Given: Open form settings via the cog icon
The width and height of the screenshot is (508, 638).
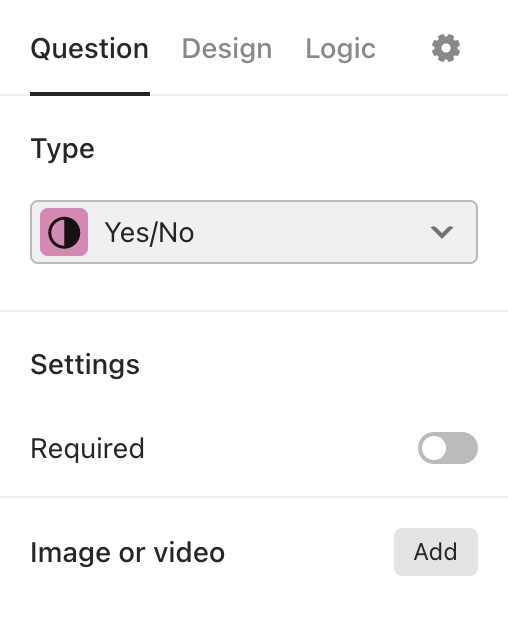Looking at the screenshot, I should click(x=446, y=48).
